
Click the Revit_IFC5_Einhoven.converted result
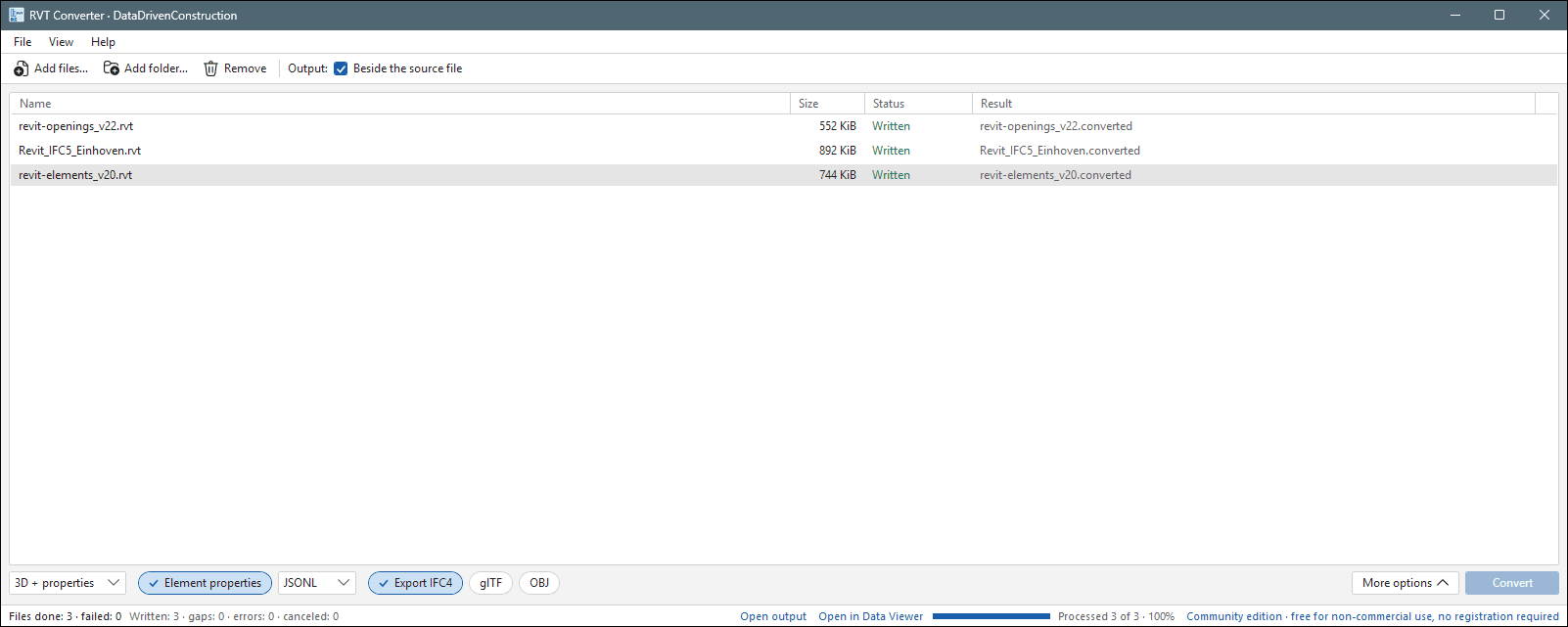click(1060, 151)
